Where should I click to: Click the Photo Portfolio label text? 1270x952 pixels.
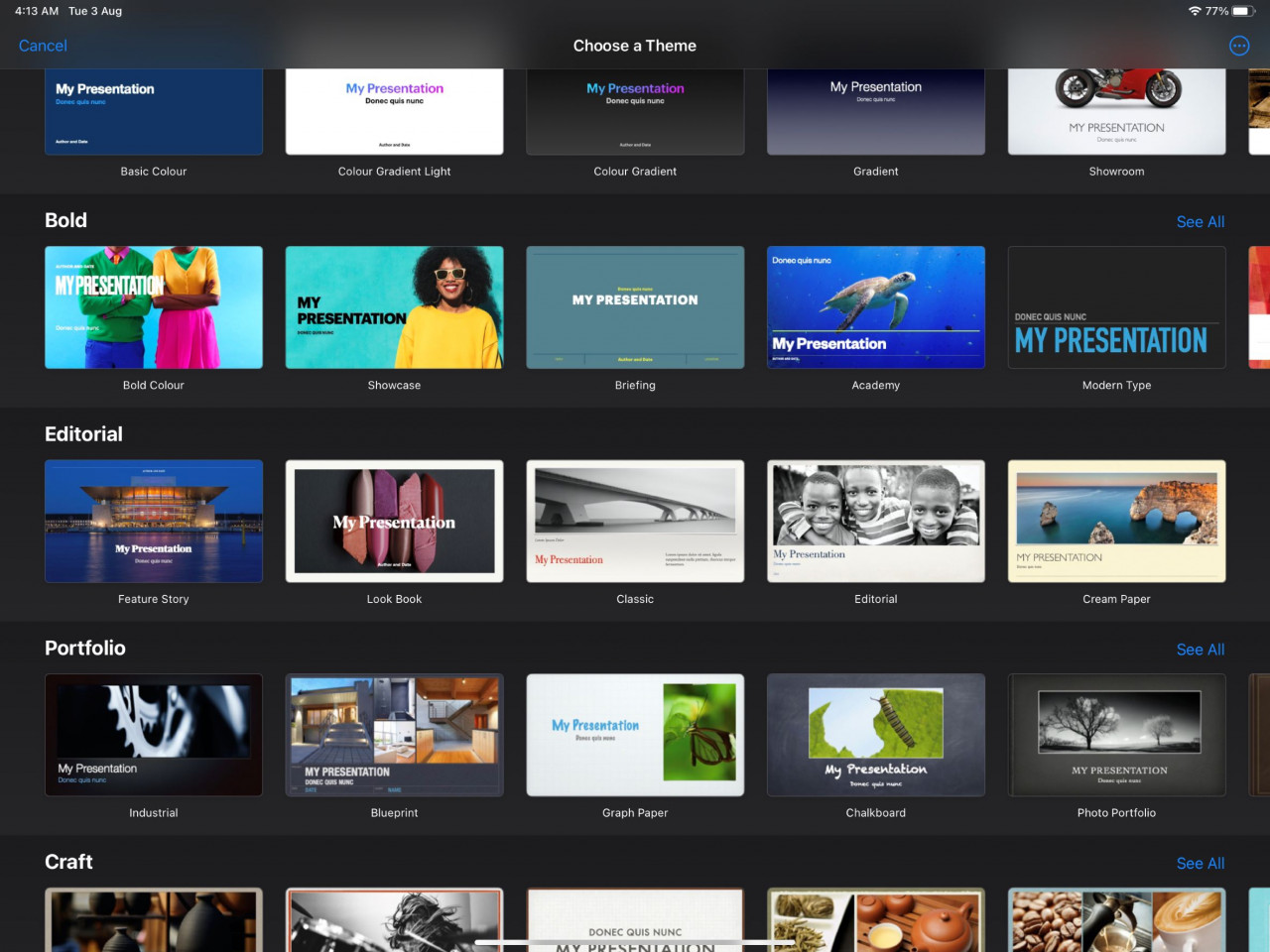1116,813
